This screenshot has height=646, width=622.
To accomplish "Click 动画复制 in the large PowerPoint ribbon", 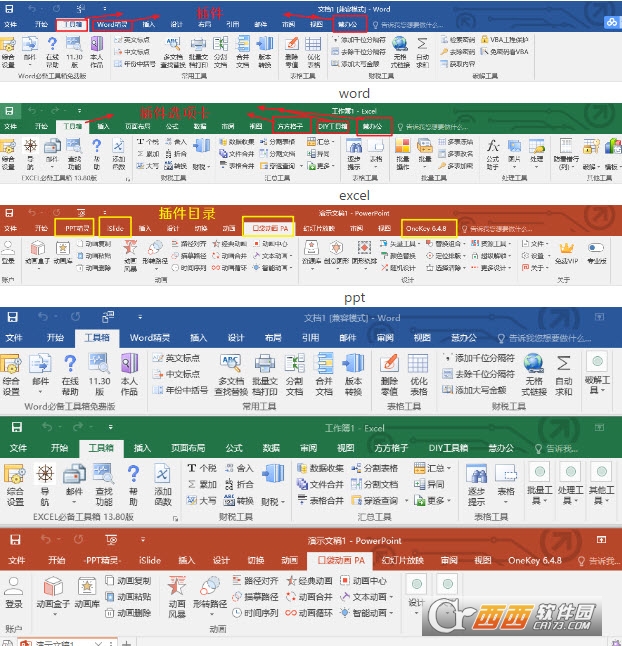I will point(128,581).
